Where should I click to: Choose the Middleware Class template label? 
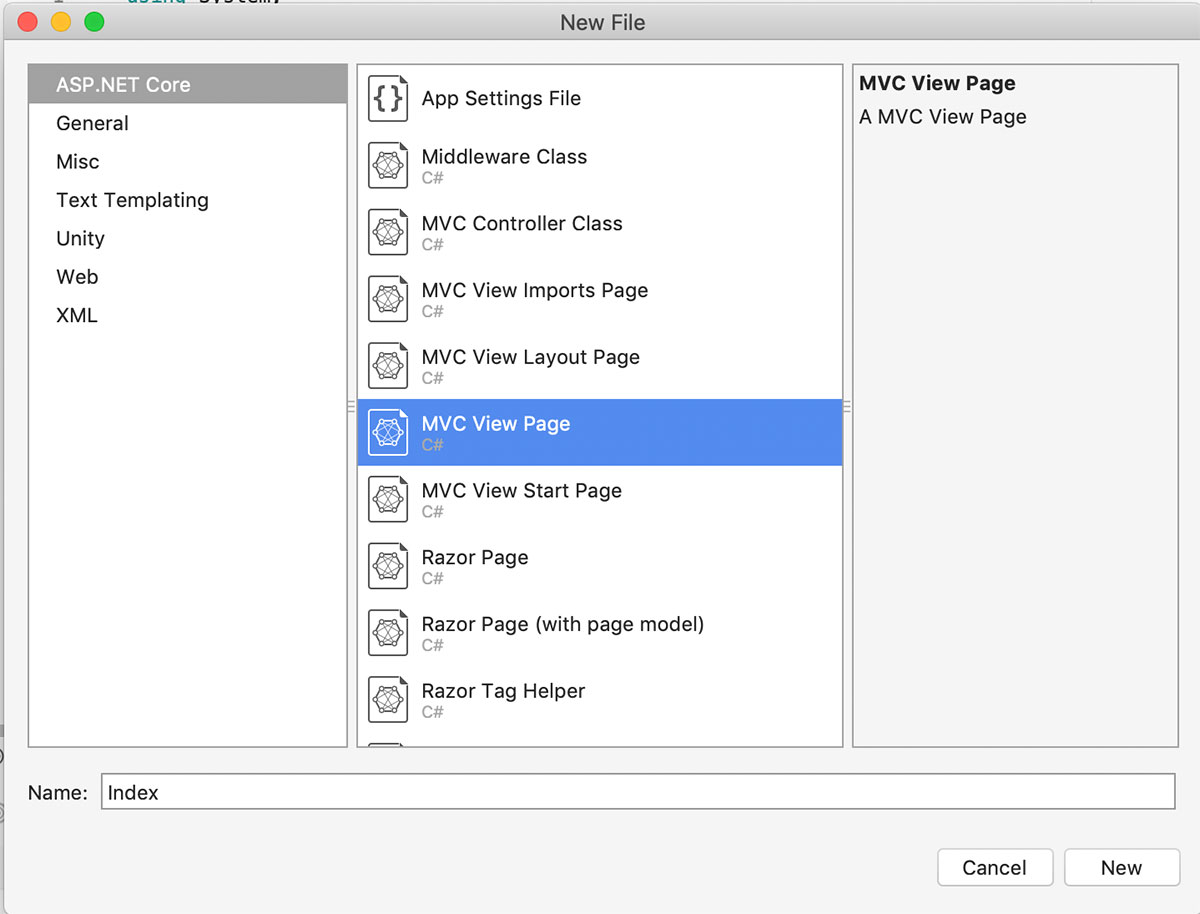[x=504, y=156]
